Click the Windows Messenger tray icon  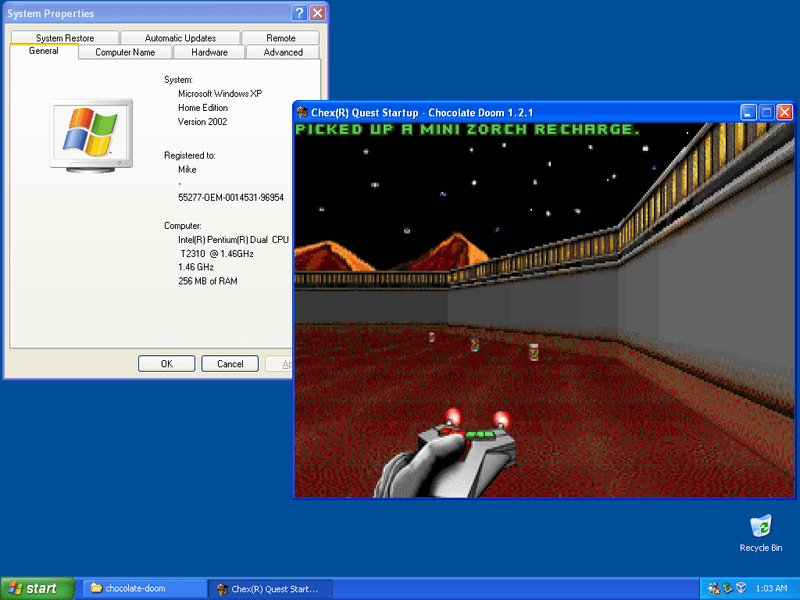[x=714, y=588]
